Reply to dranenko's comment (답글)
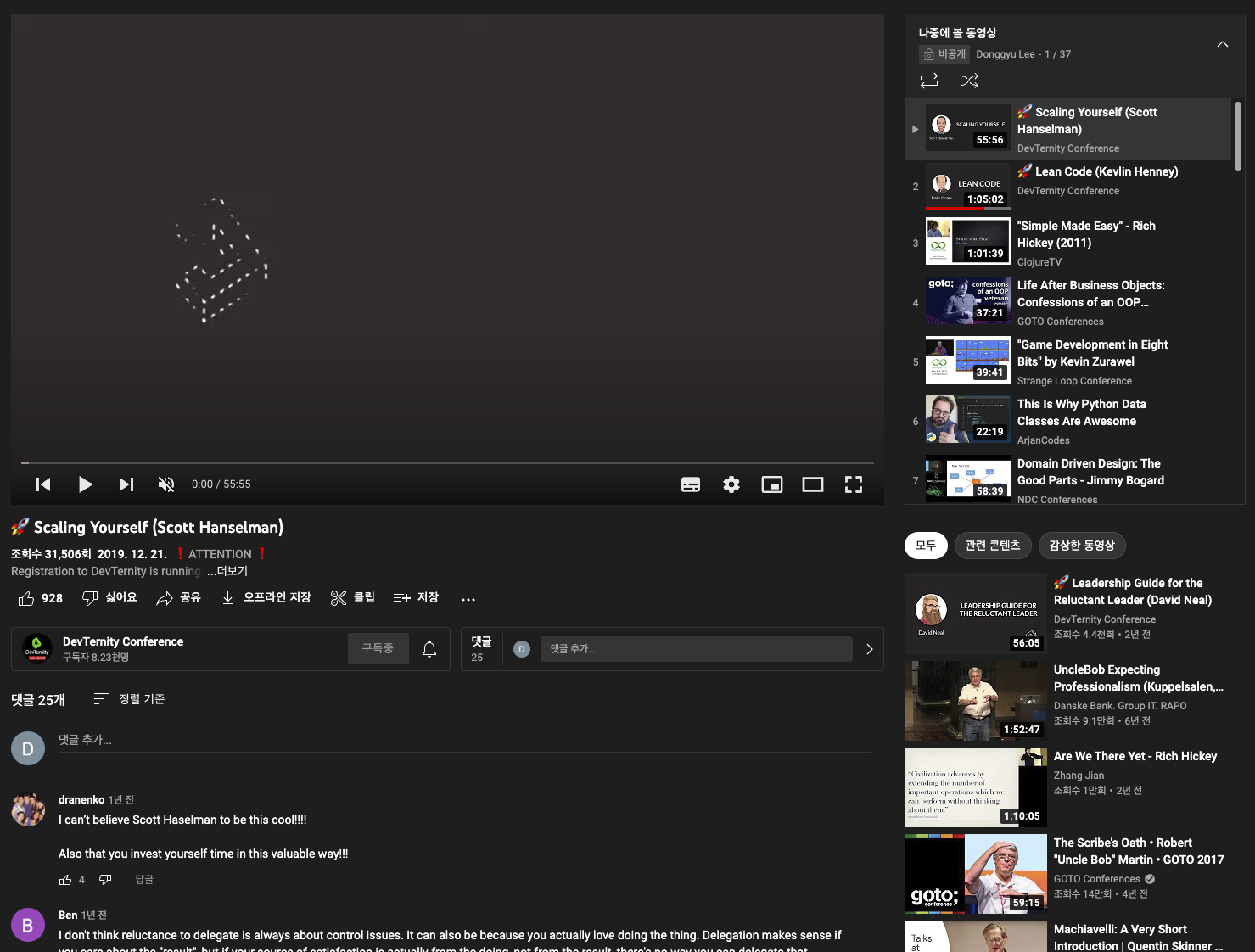 144,880
